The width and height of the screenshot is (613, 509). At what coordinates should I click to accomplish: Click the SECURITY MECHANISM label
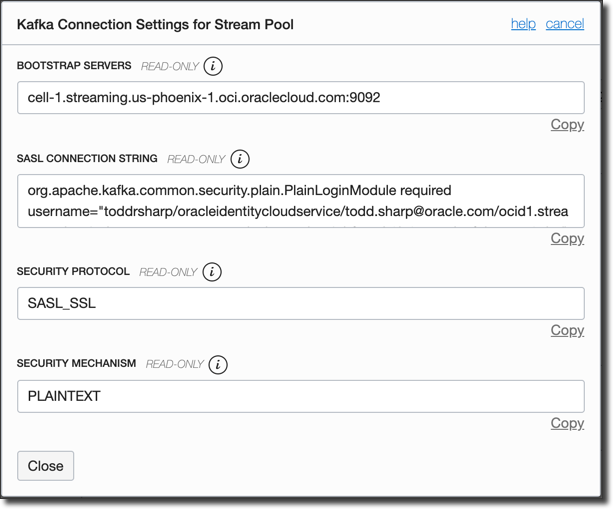[76, 364]
